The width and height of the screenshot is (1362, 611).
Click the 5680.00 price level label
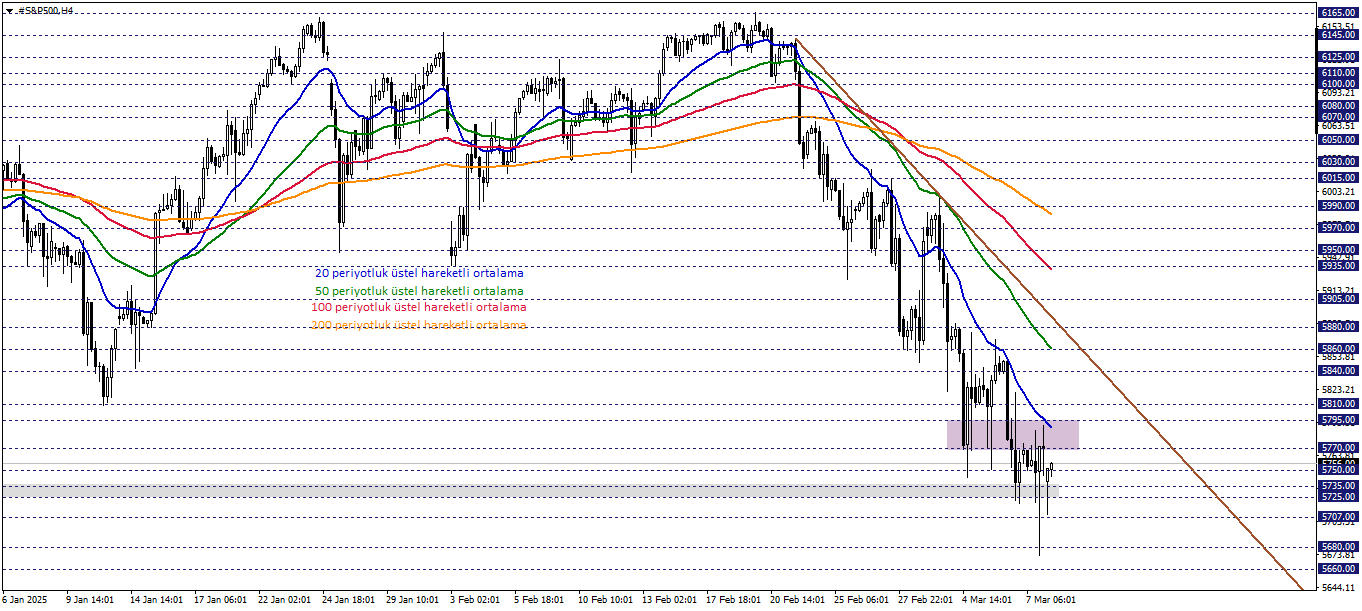(x=1337, y=547)
